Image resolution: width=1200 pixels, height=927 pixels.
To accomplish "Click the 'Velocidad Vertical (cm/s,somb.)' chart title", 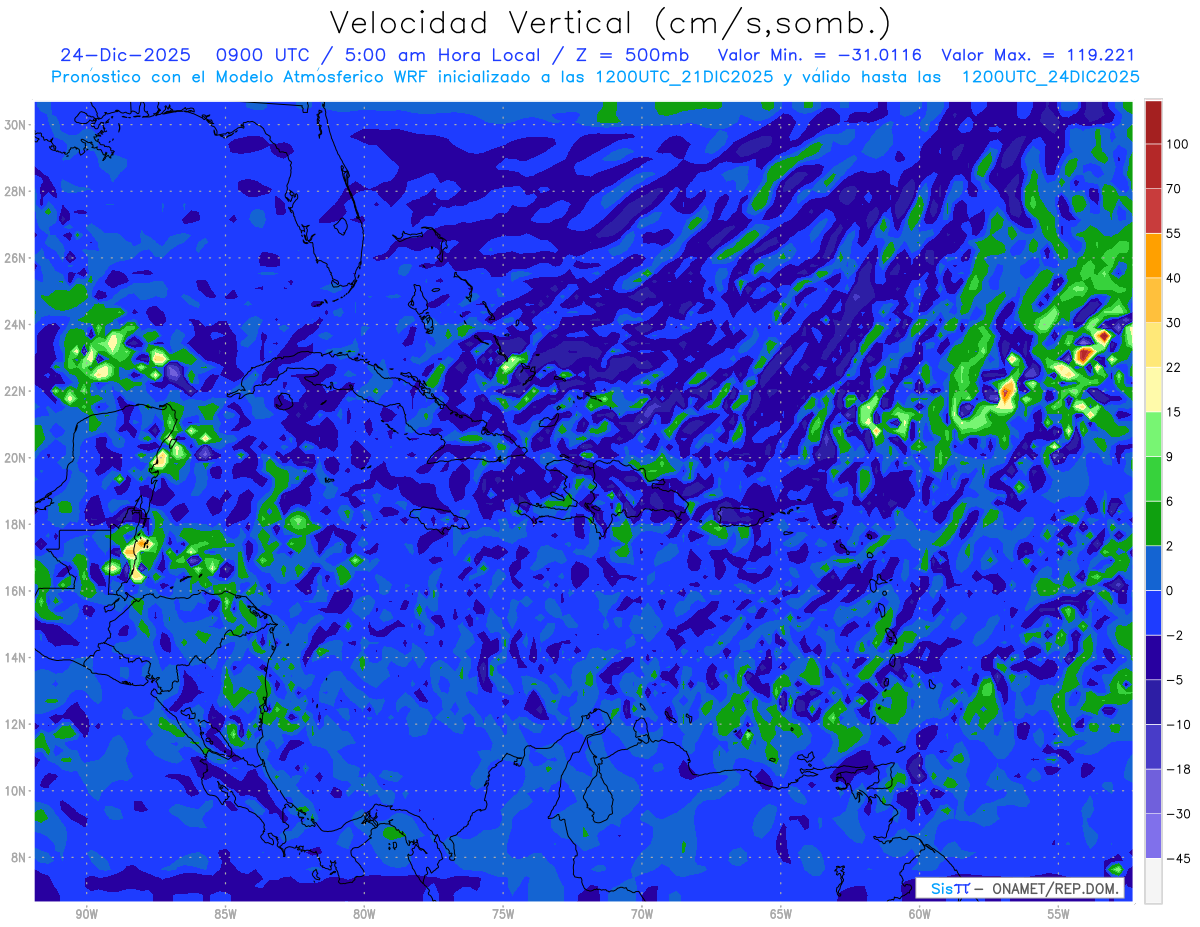I will click(x=610, y=23).
